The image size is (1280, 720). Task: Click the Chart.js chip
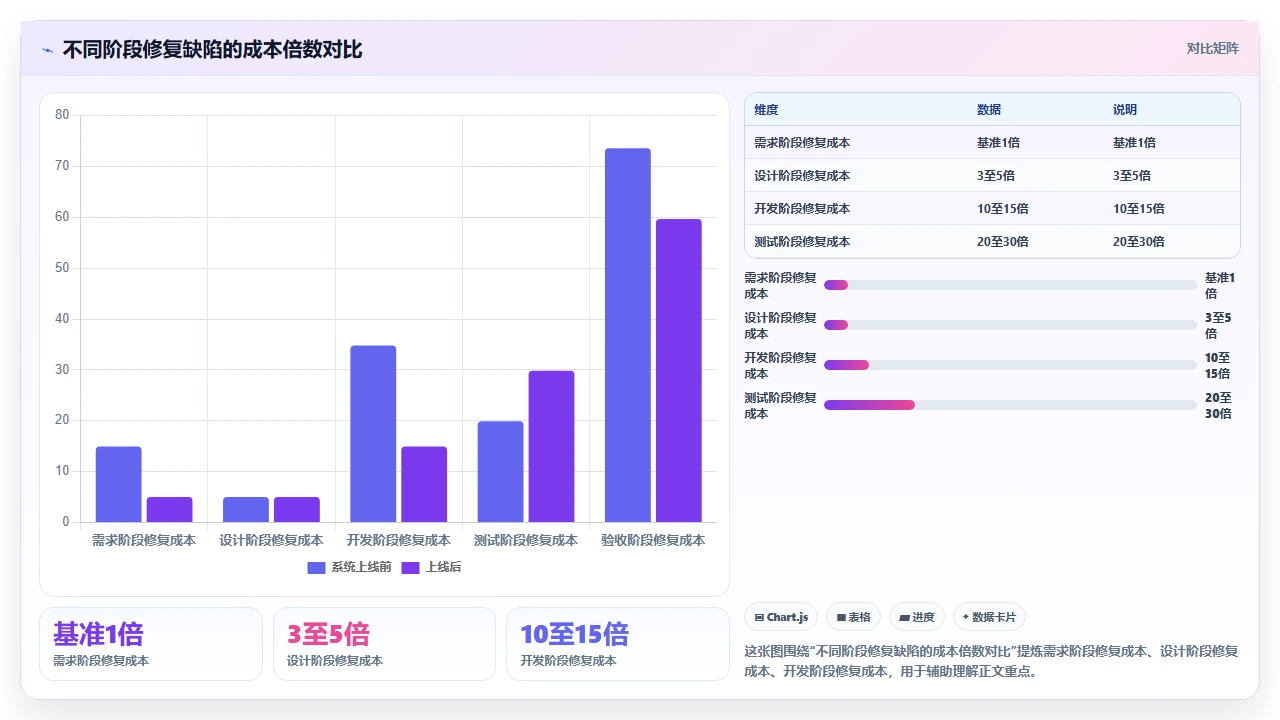click(x=782, y=617)
